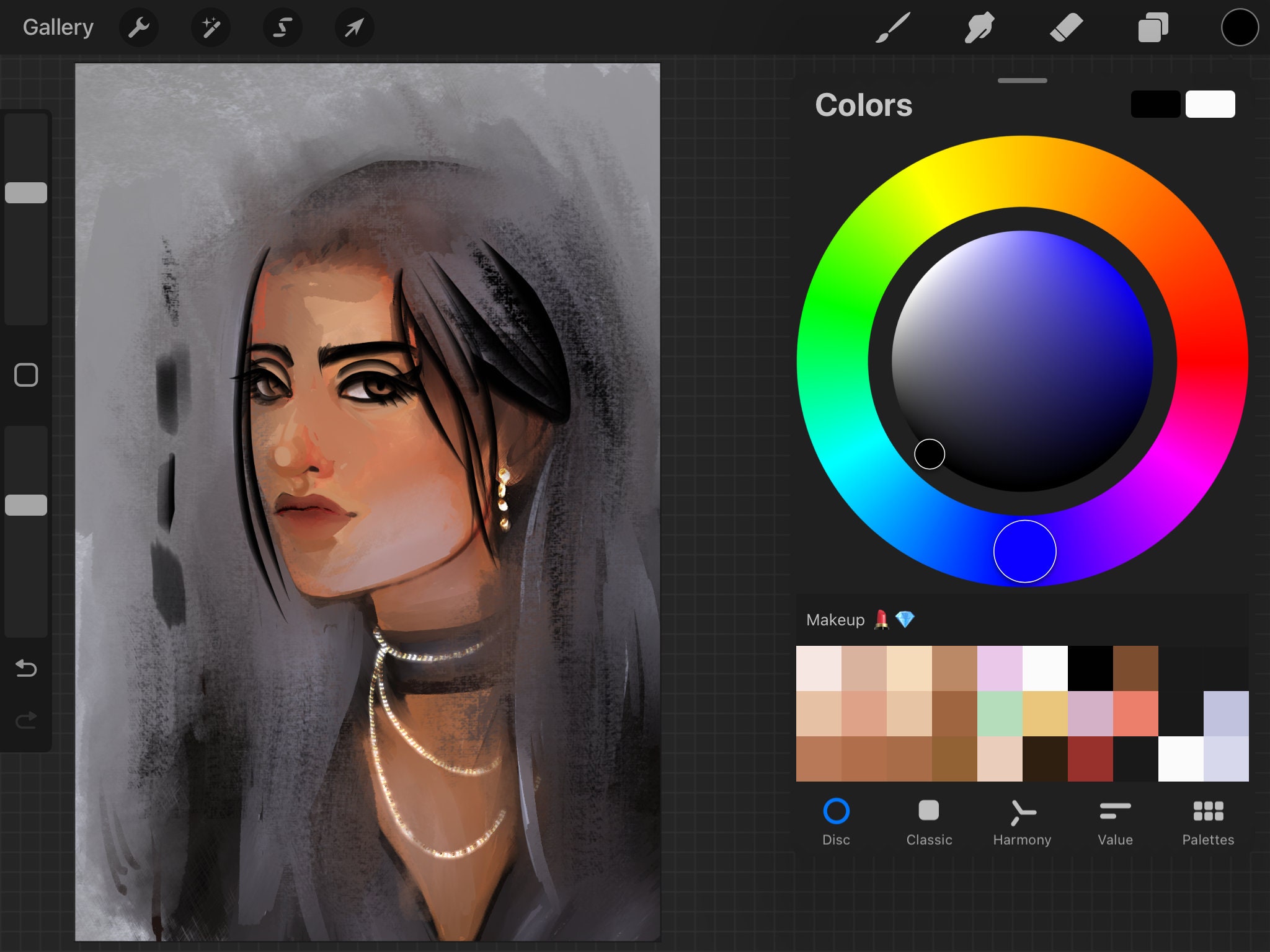The image size is (1270, 952).
Task: Open the Value color tab
Action: [1114, 821]
